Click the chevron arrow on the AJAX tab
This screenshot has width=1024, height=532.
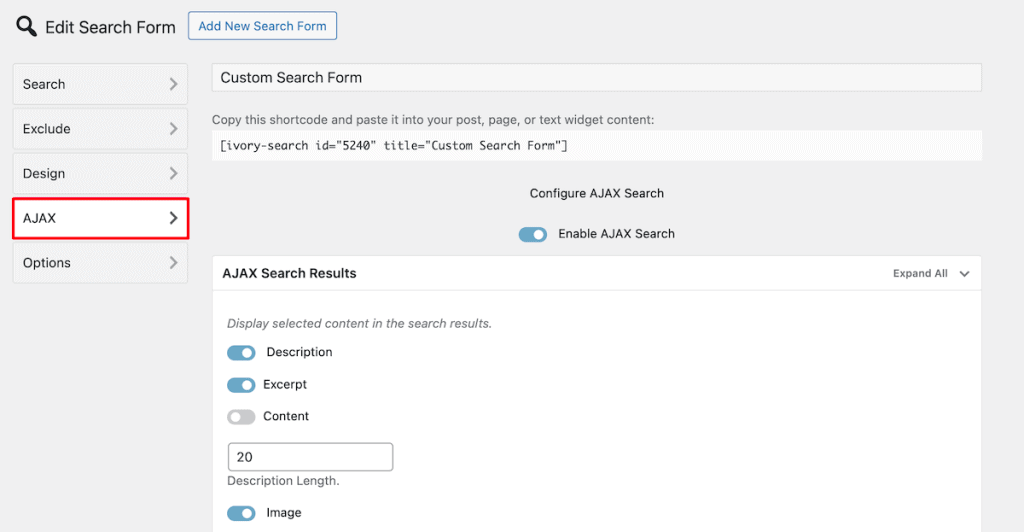[173, 218]
